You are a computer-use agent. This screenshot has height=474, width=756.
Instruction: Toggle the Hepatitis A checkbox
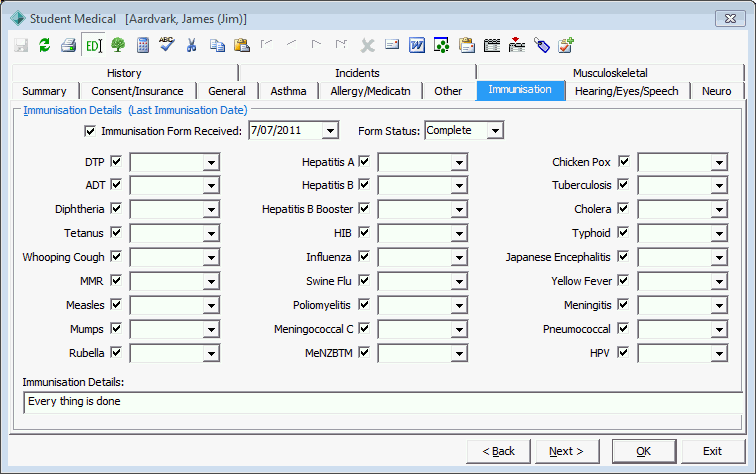click(364, 161)
